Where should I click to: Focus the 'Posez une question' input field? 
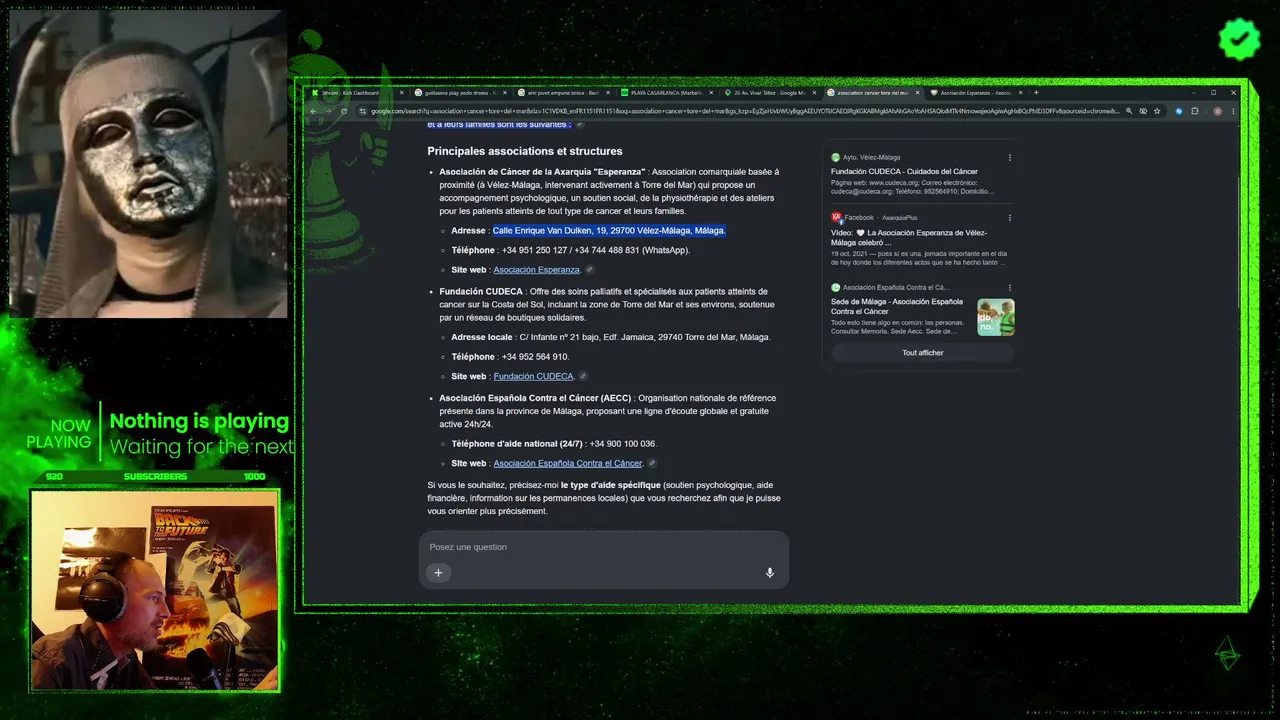pos(603,547)
